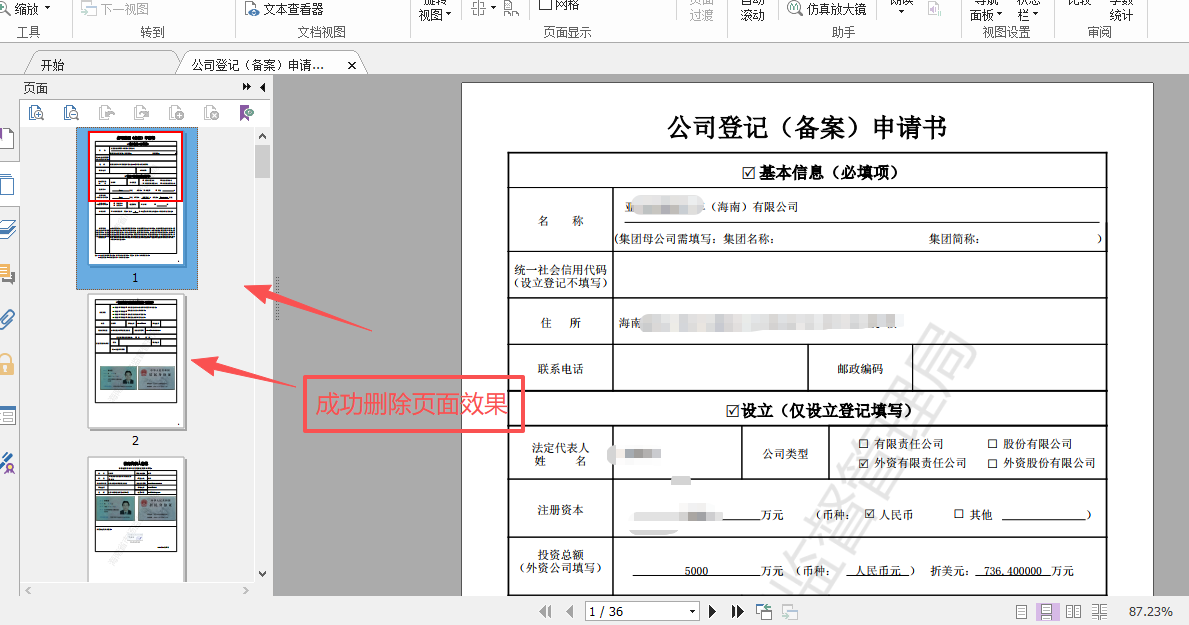Go to previous page button
1189x625 pixels.
click(x=569, y=611)
